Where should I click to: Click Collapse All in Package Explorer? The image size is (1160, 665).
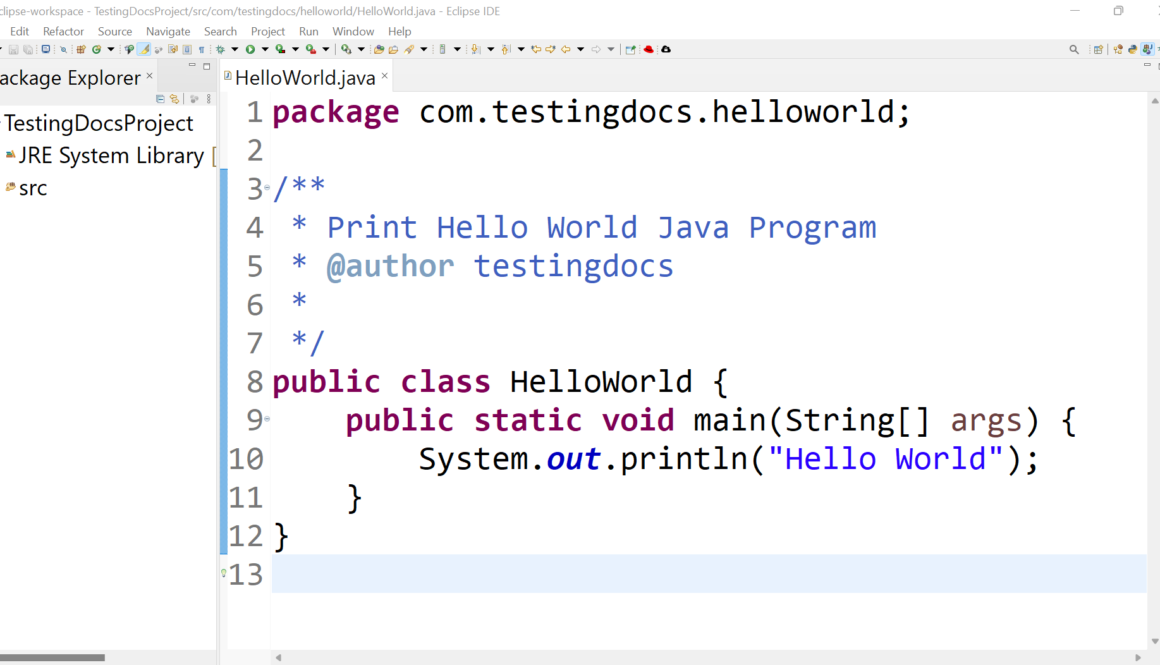pyautogui.click(x=160, y=99)
